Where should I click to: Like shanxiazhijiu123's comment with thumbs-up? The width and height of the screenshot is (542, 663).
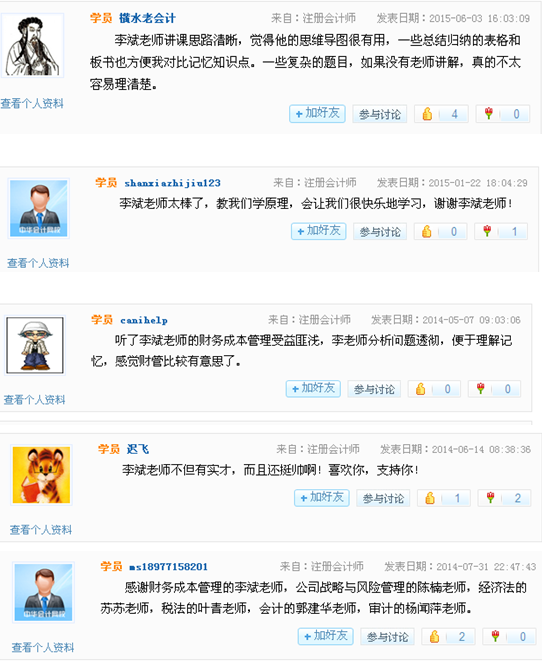coord(427,231)
